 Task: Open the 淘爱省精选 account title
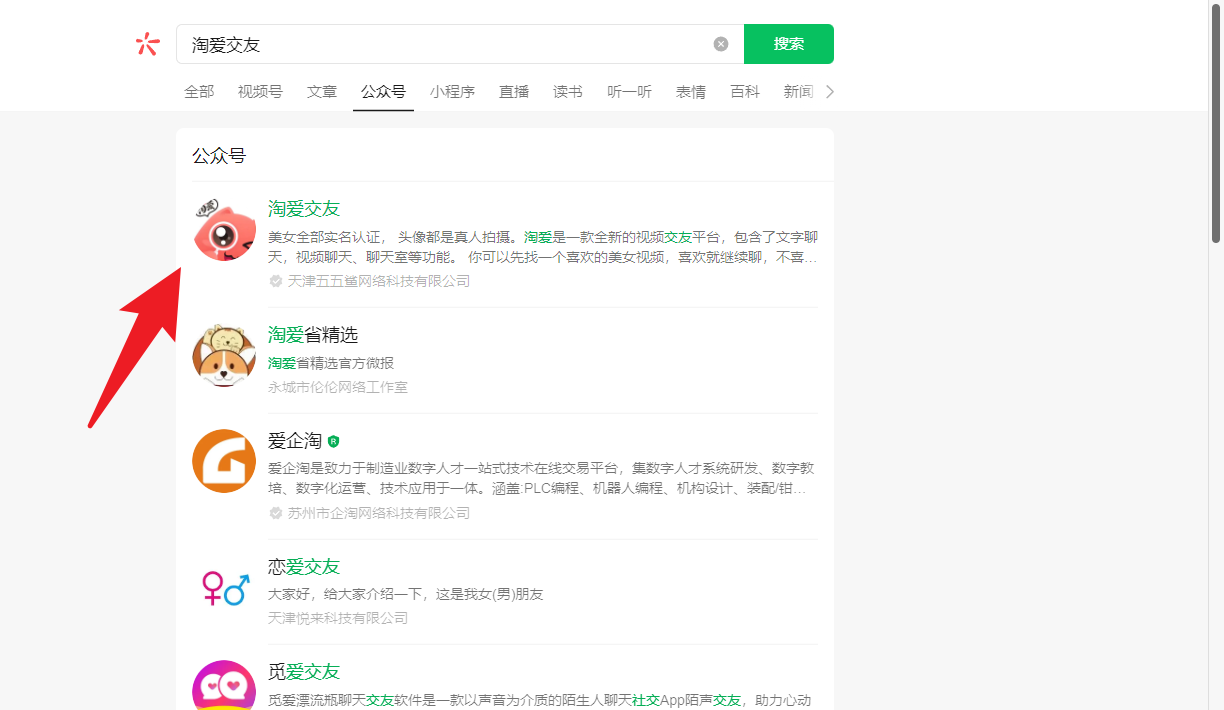pos(313,335)
